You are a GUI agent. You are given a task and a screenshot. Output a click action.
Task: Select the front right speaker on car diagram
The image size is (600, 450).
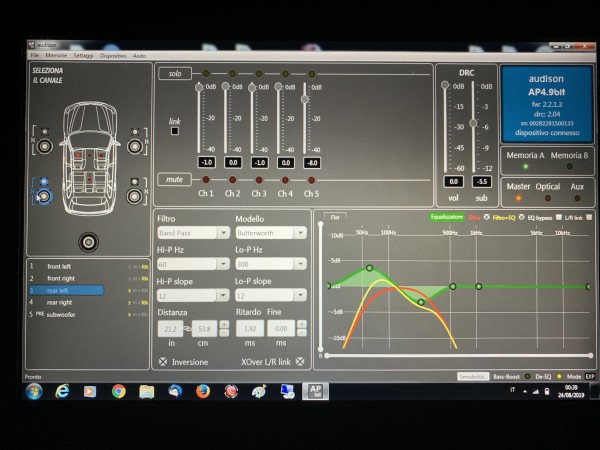click(135, 146)
